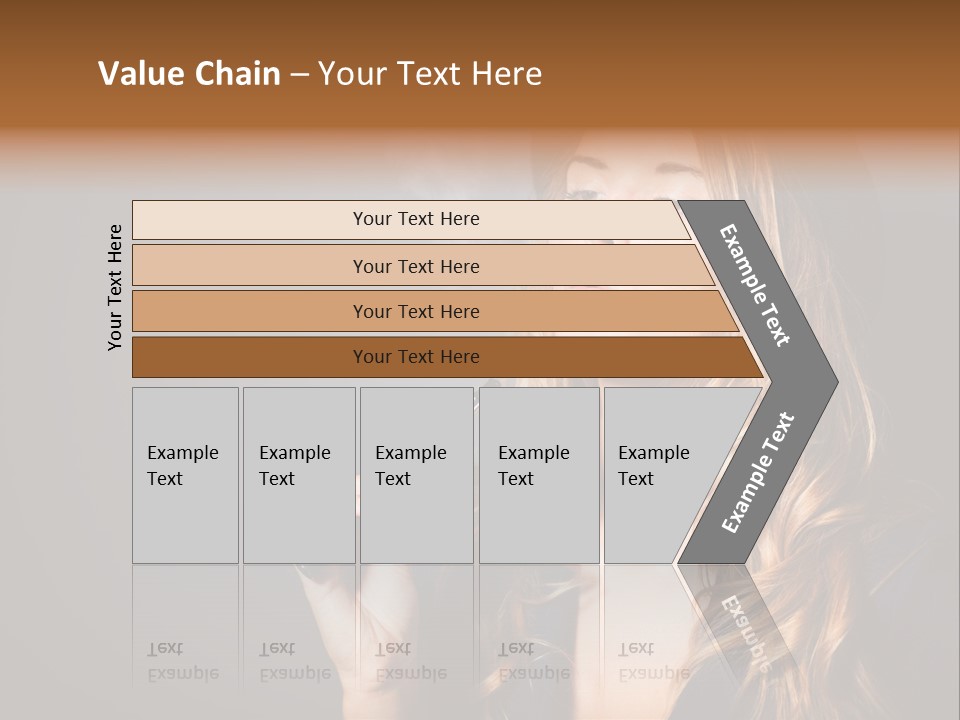Click the reflected text below the middle box

[x=411, y=662]
